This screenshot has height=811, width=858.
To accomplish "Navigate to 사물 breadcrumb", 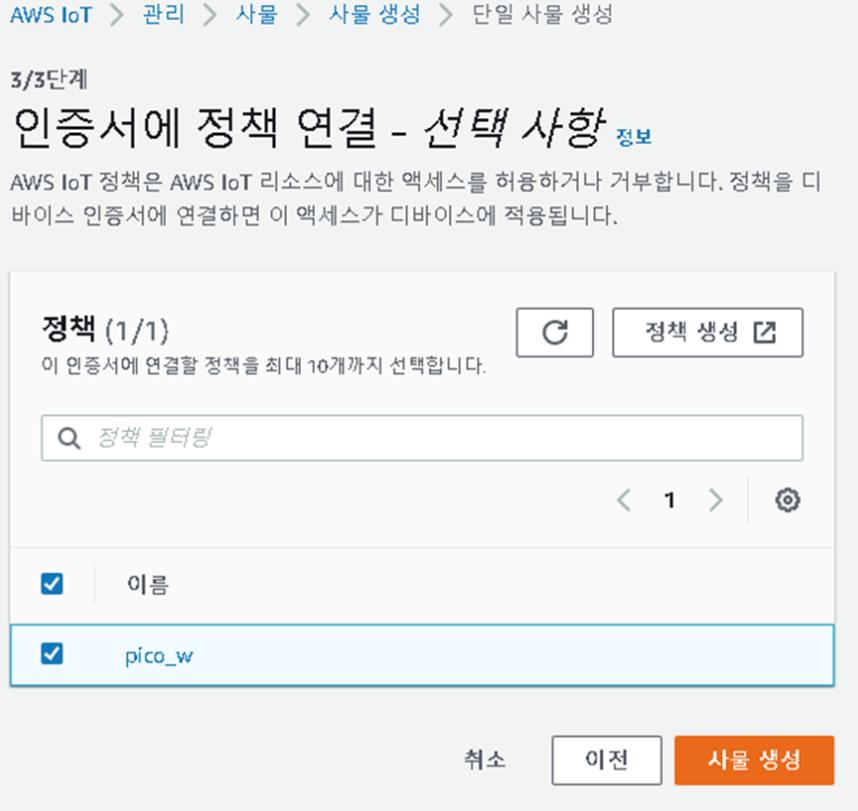I will coord(257,14).
